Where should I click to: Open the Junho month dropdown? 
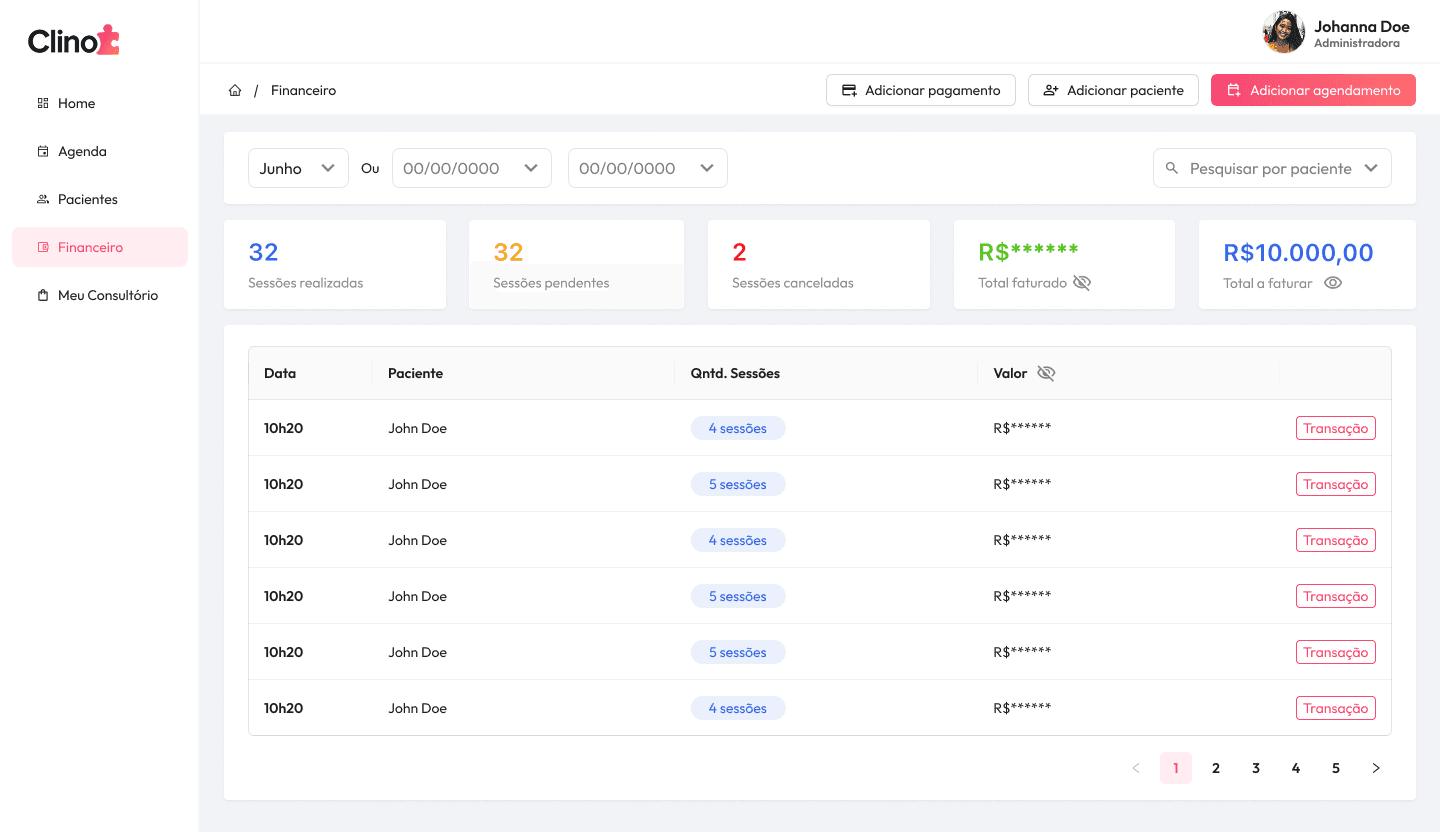[x=298, y=168]
